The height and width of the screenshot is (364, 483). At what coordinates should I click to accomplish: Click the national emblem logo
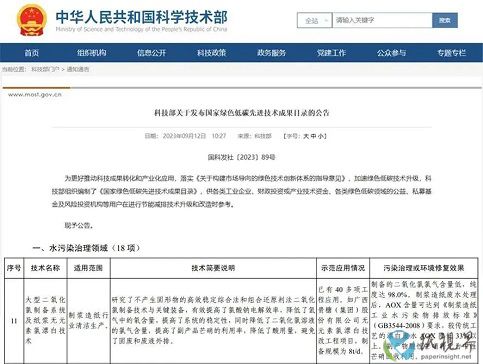pos(32,20)
